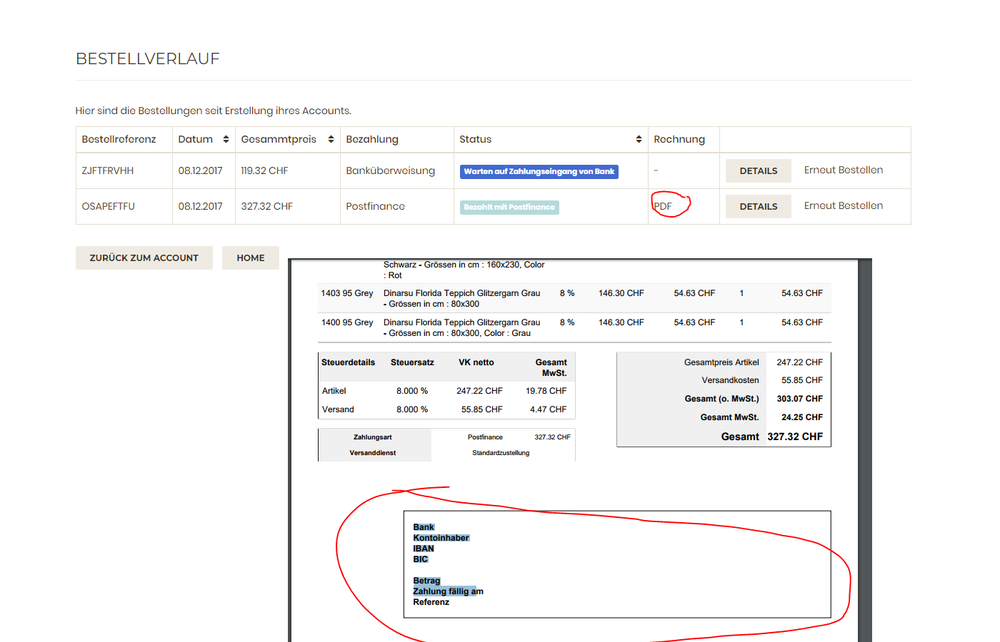Click the Bestellreferenz column header

119,140
